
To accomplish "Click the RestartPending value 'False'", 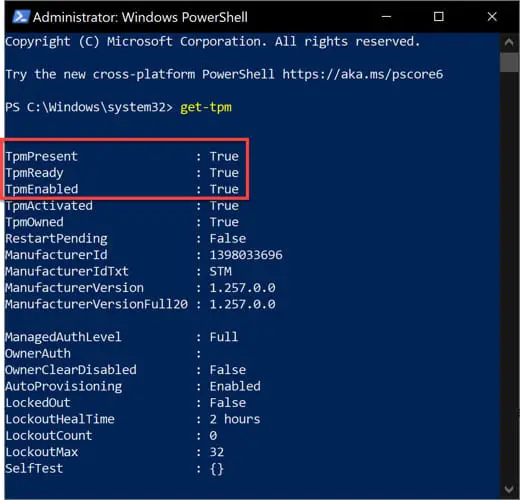I will (x=228, y=239).
